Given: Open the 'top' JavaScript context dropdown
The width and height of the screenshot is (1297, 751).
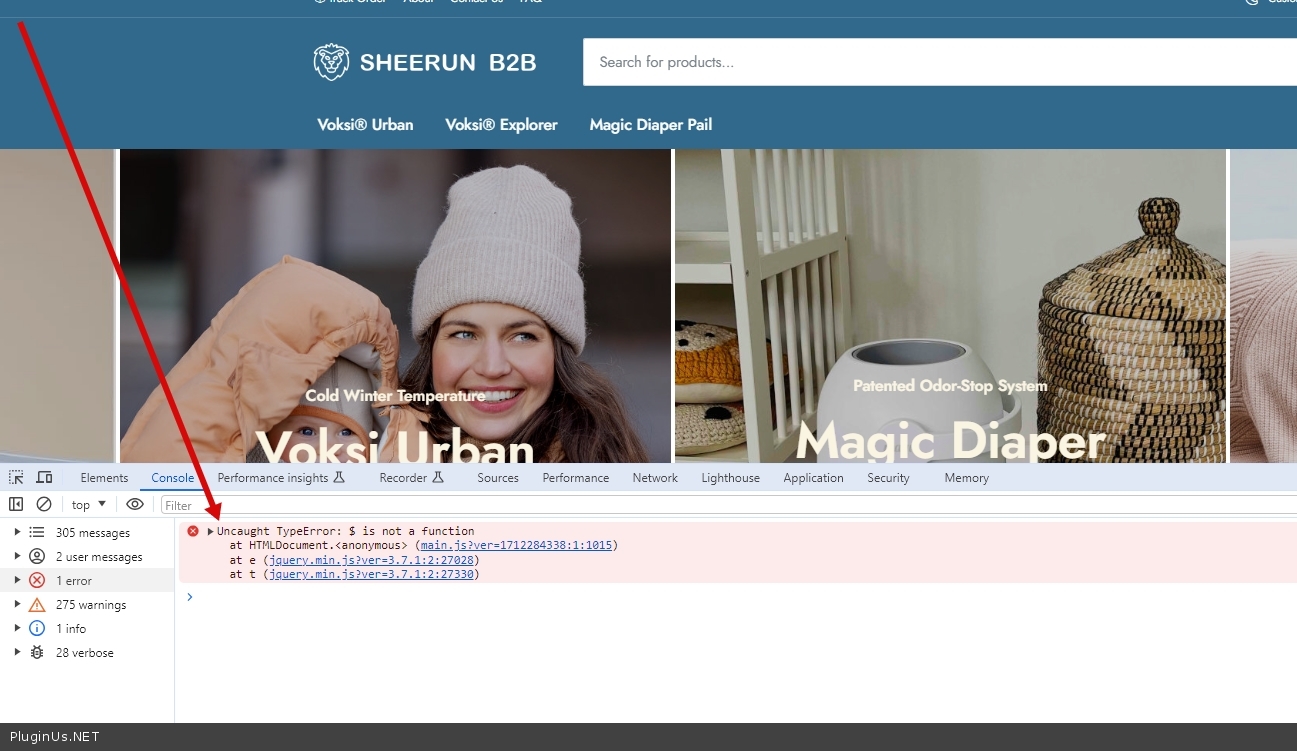Looking at the screenshot, I should (89, 505).
